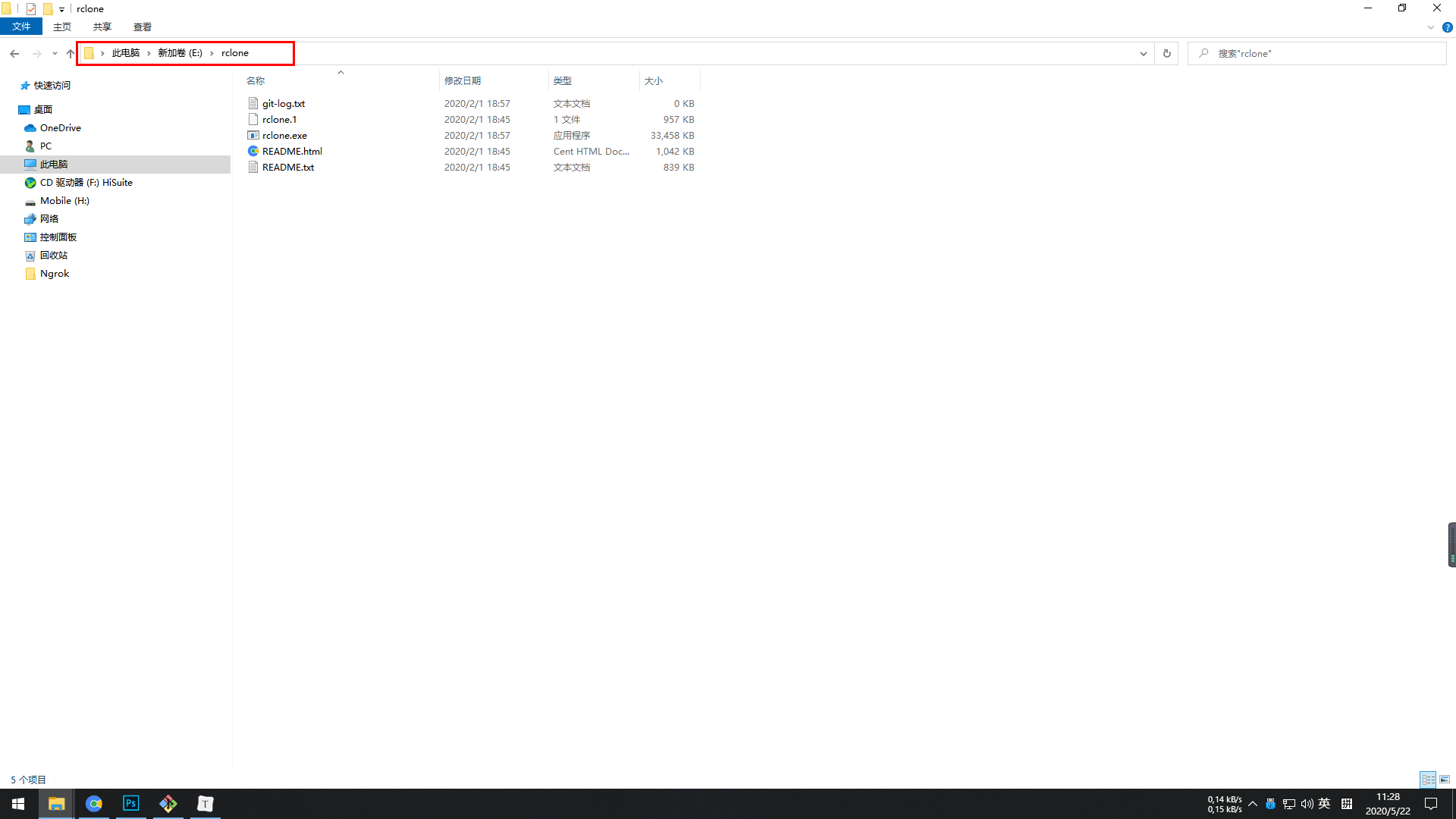The height and width of the screenshot is (819, 1456).
Task: Open the recent locations dropdown arrow
Action: coord(55,53)
